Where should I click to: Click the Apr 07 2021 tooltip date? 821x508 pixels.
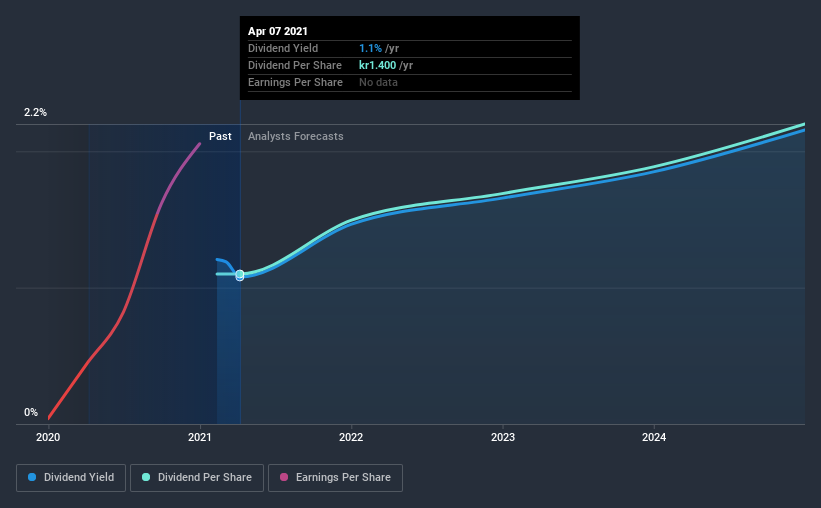click(278, 31)
